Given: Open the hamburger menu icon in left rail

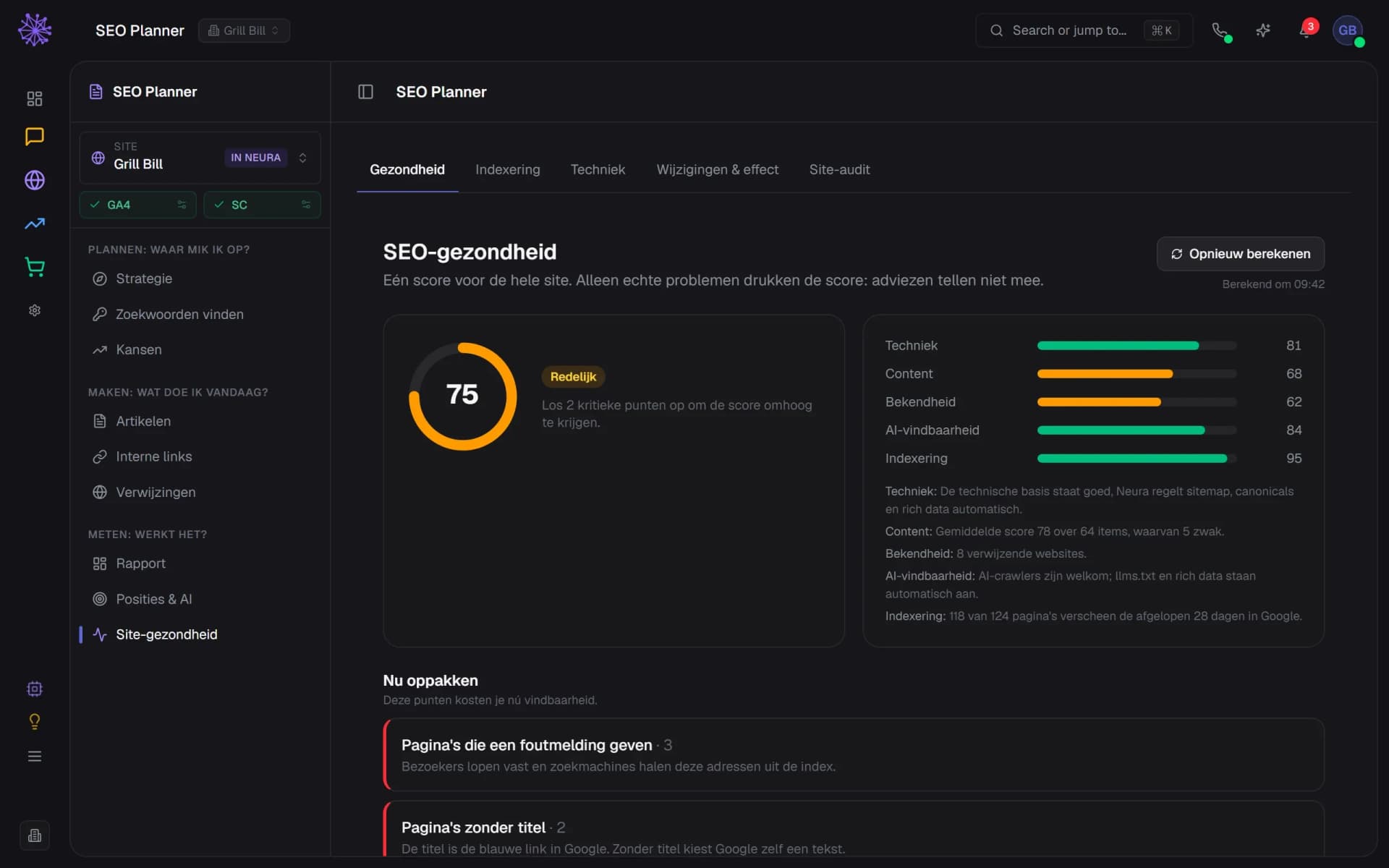Looking at the screenshot, I should tap(35, 757).
